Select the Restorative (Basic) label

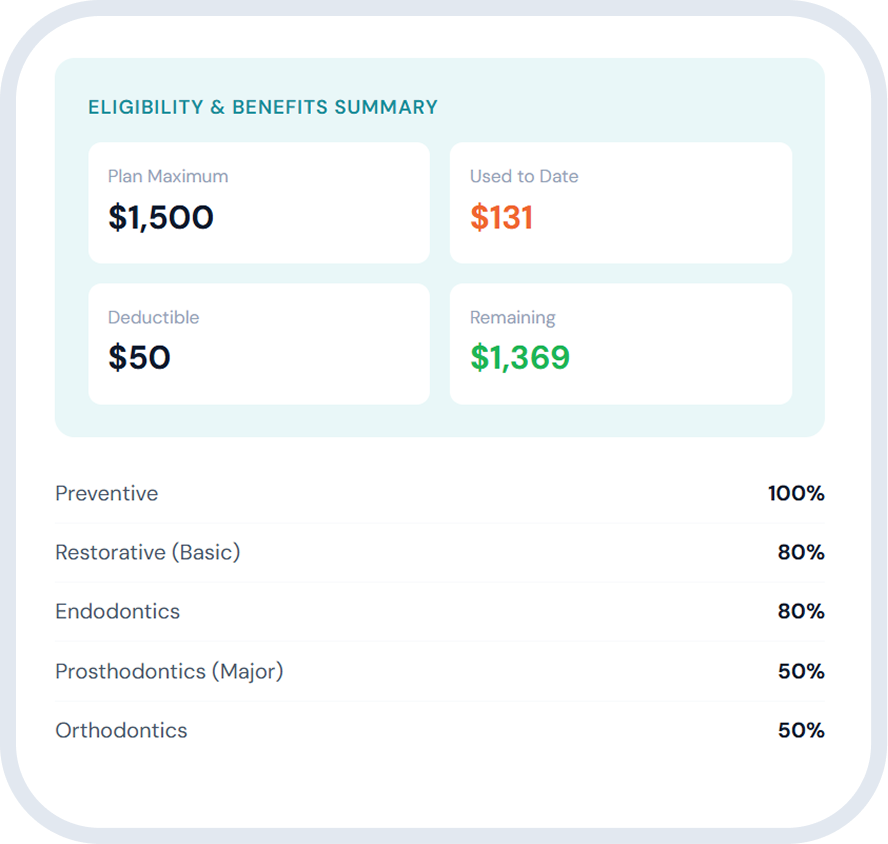click(148, 552)
